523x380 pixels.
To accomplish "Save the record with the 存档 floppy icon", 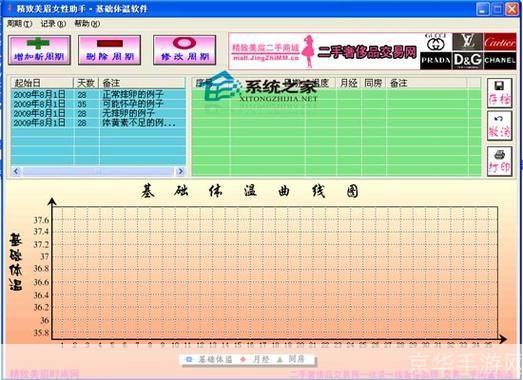I will [499, 93].
